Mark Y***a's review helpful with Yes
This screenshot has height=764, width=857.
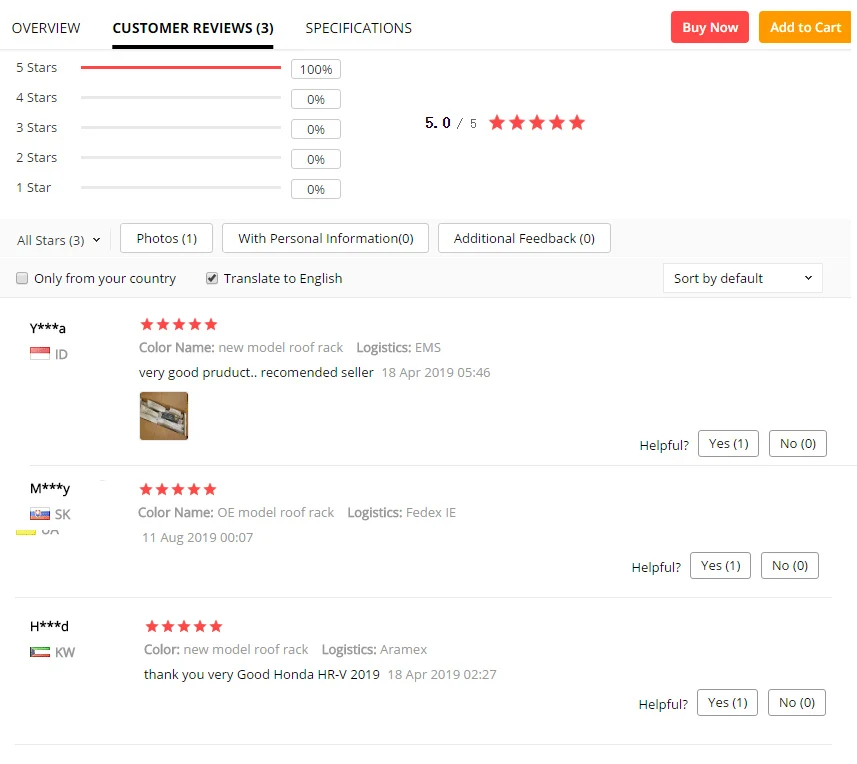[x=728, y=444]
